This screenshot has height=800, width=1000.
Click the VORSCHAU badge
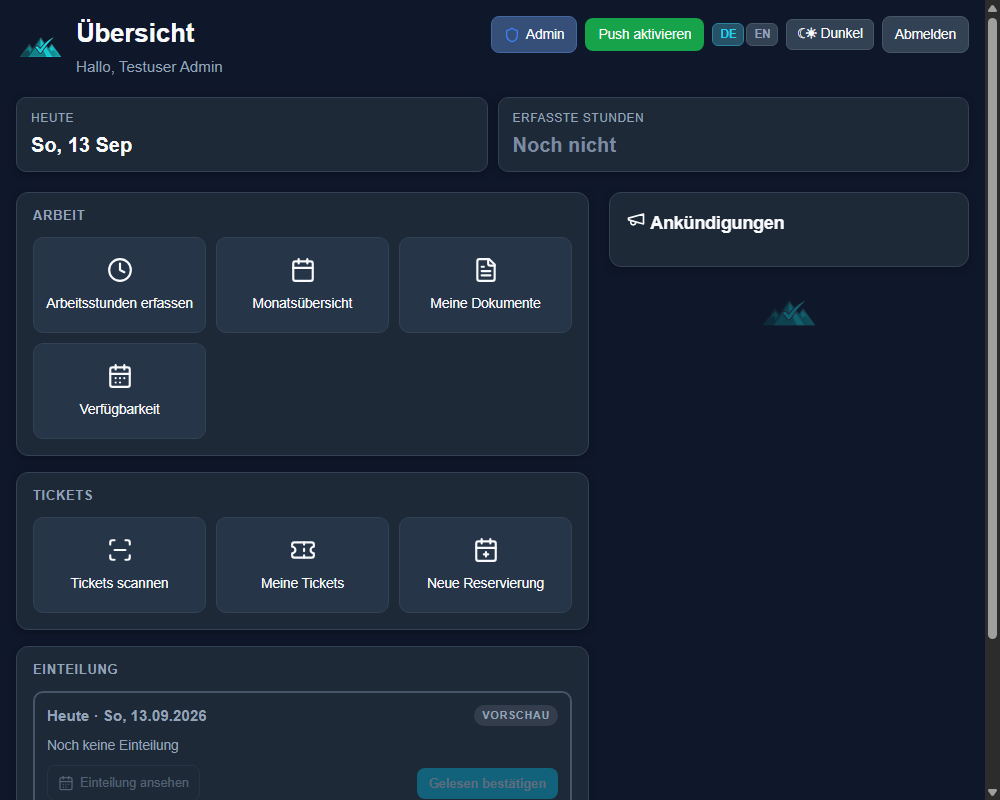point(516,715)
